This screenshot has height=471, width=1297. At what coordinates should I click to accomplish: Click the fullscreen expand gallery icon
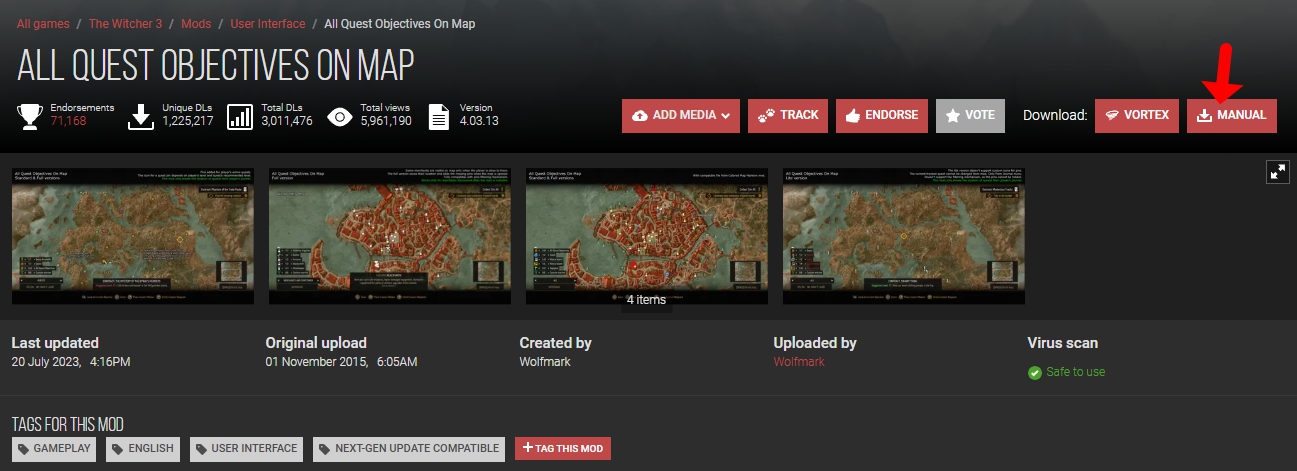pos(1278,171)
